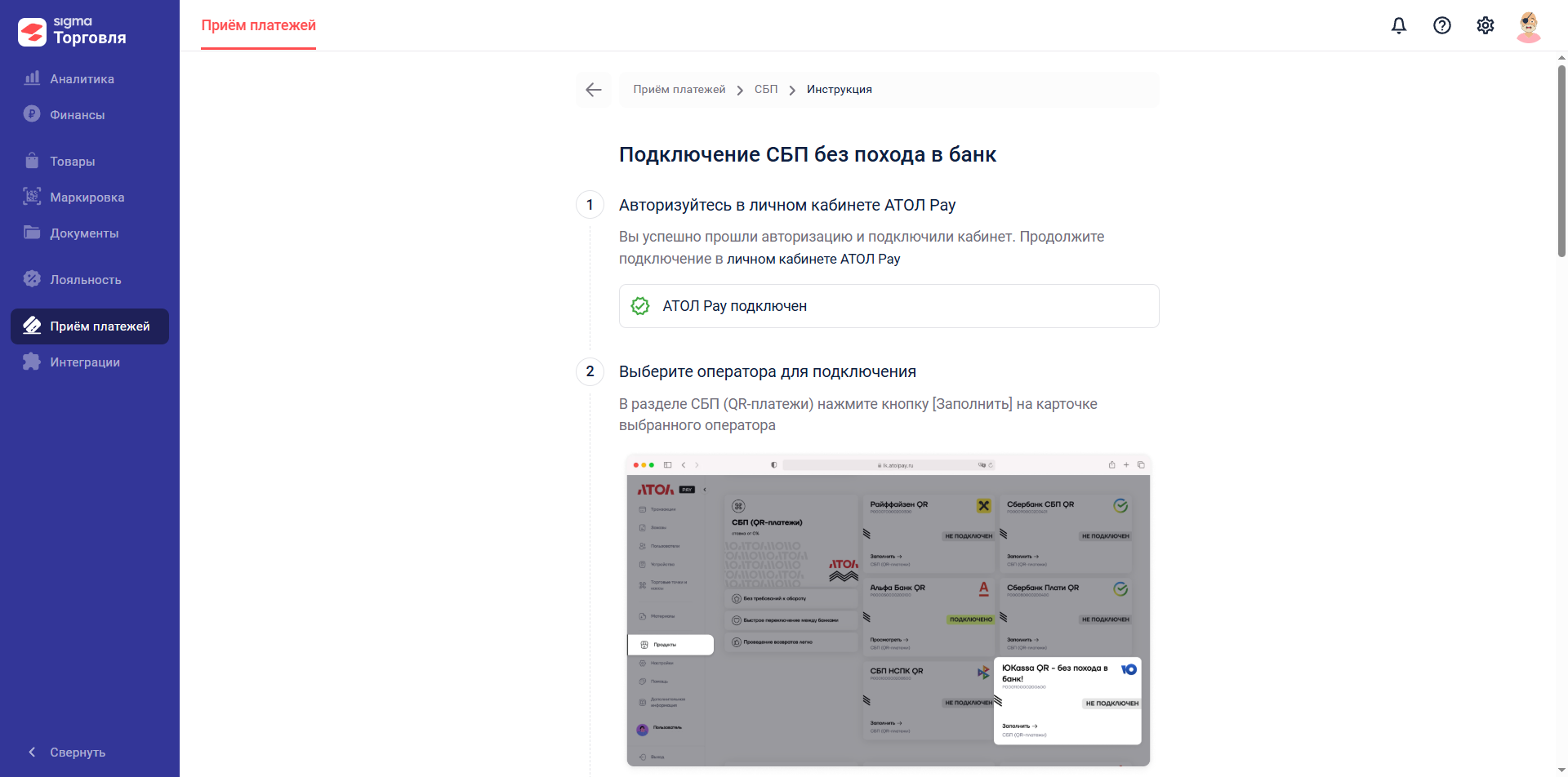
Task: Click the Лояльность percent badge icon
Action: click(x=32, y=279)
